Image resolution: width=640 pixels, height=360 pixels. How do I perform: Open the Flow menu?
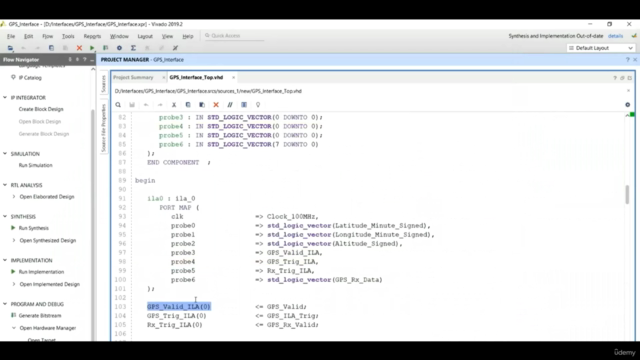tap(48, 36)
